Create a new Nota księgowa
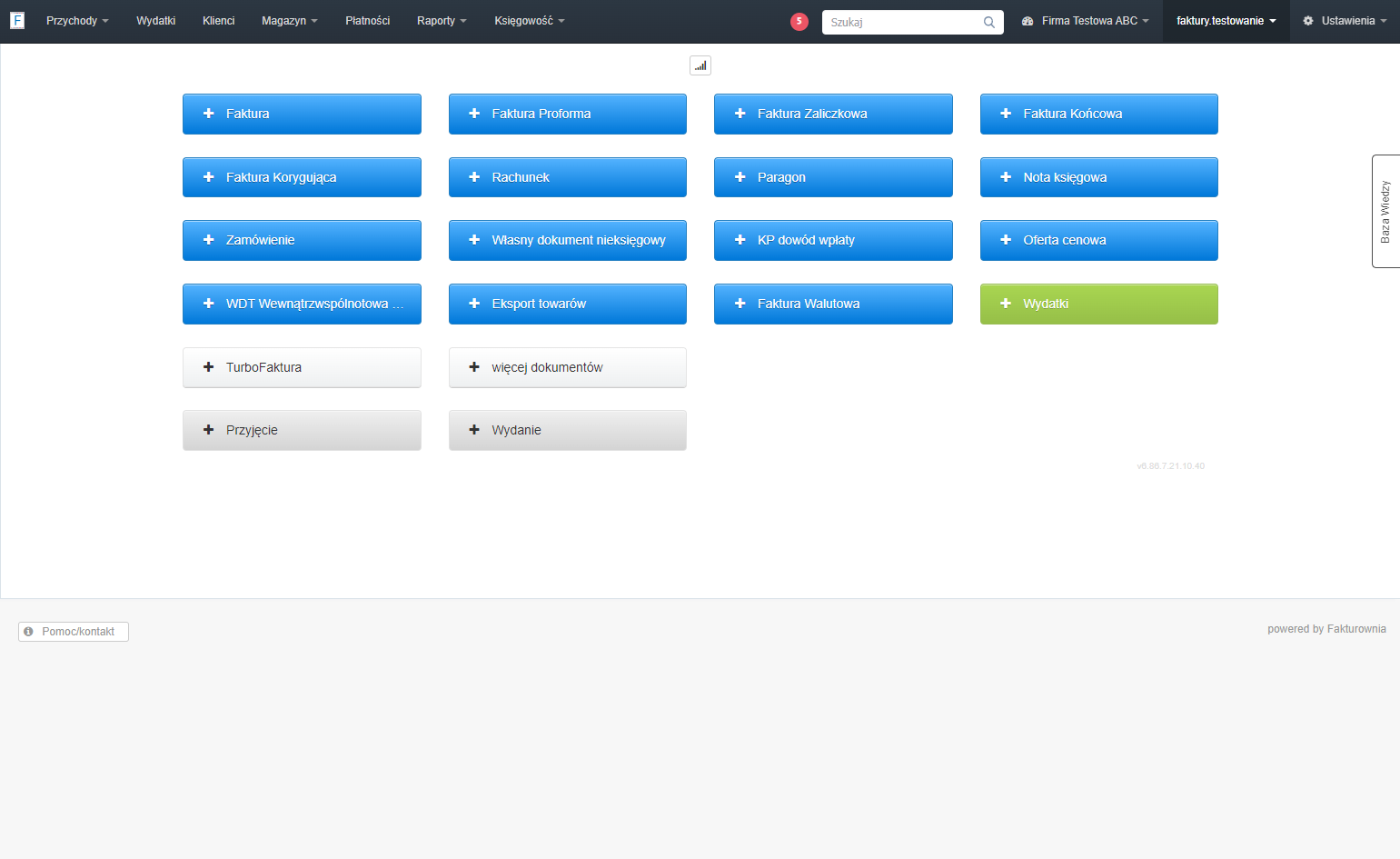This screenshot has height=859, width=1400. (1099, 177)
